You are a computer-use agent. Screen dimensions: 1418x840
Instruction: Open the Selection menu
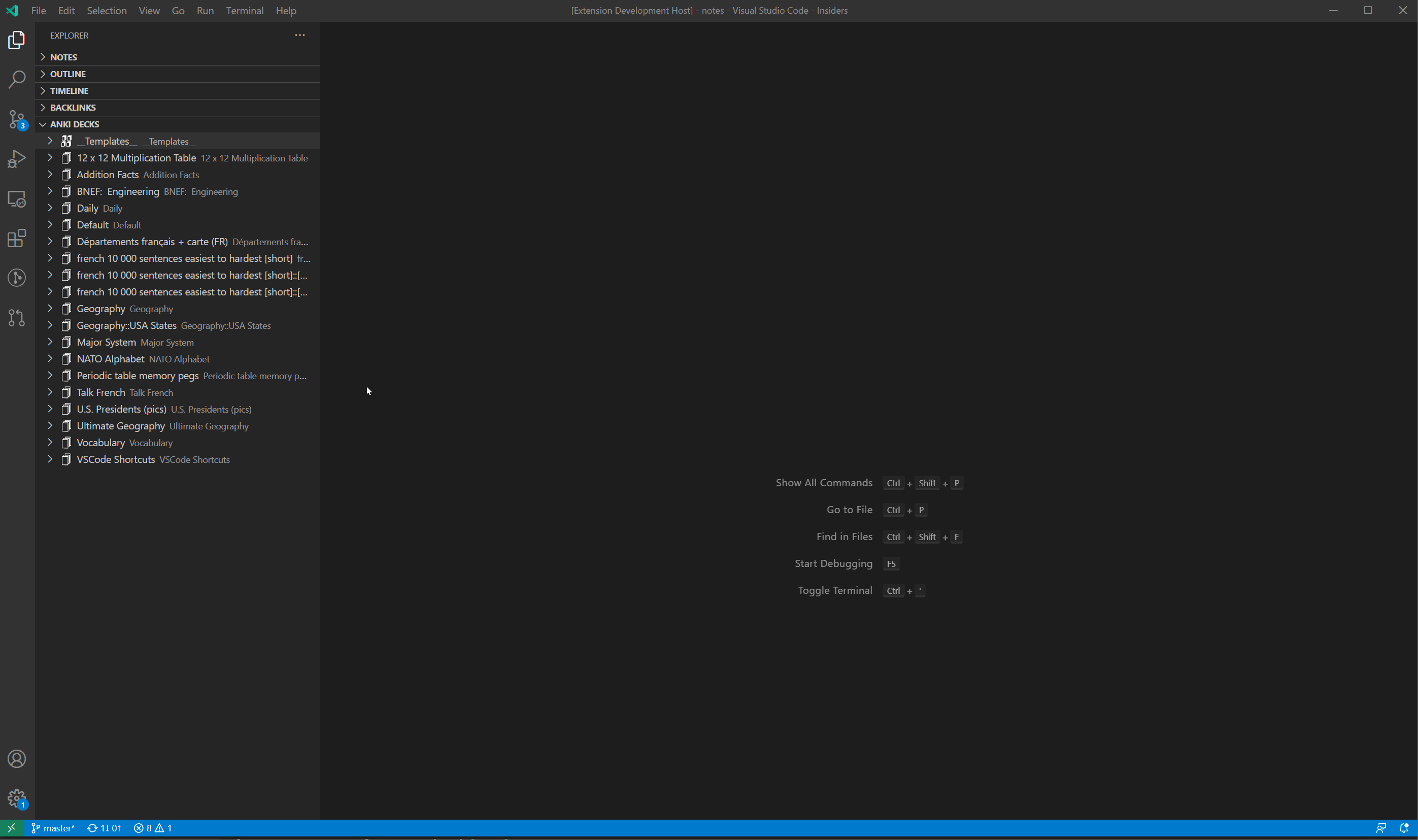tap(107, 10)
